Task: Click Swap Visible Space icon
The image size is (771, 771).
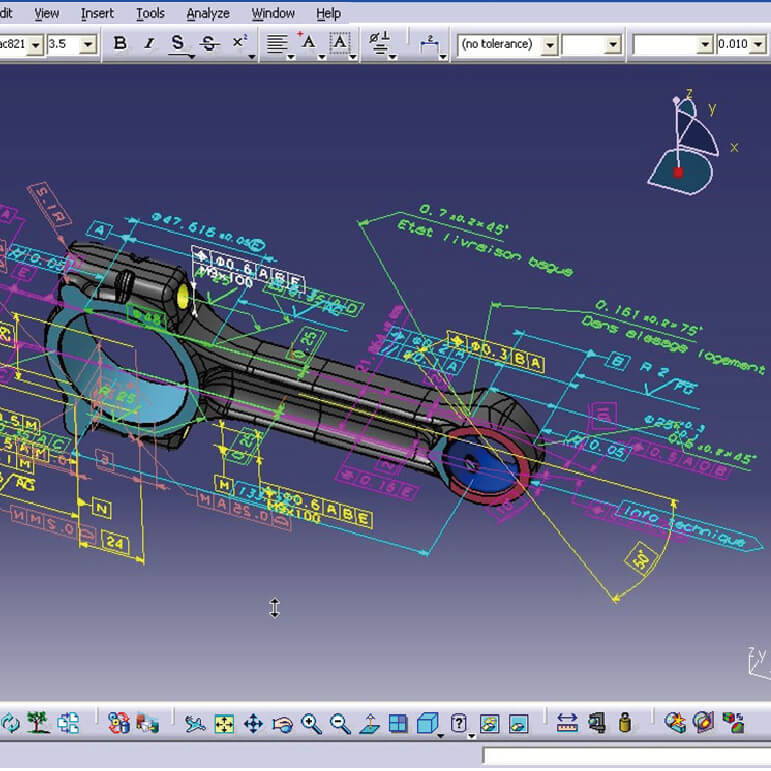Action: [518, 724]
